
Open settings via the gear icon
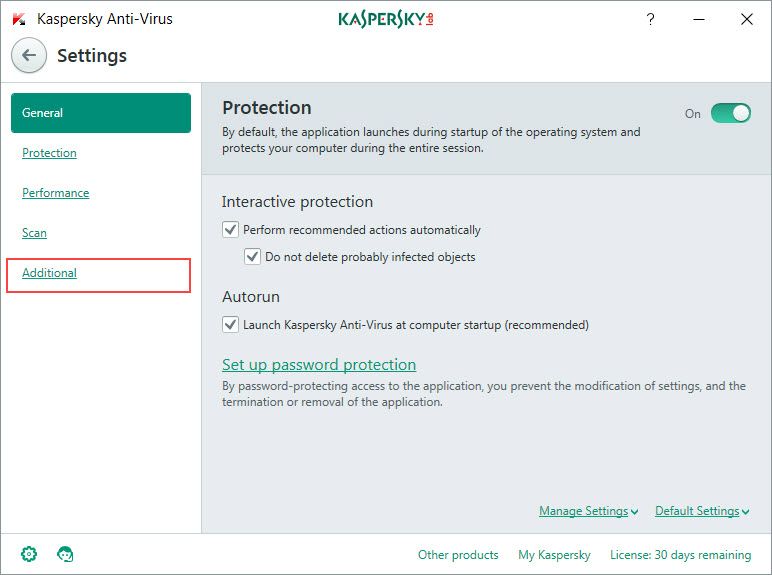(x=29, y=554)
